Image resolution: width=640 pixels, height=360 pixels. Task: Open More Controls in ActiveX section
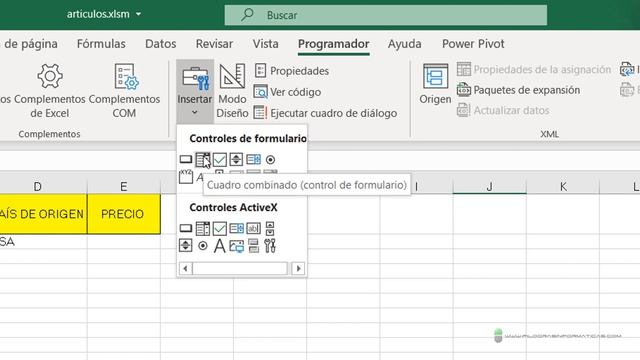pos(270,246)
